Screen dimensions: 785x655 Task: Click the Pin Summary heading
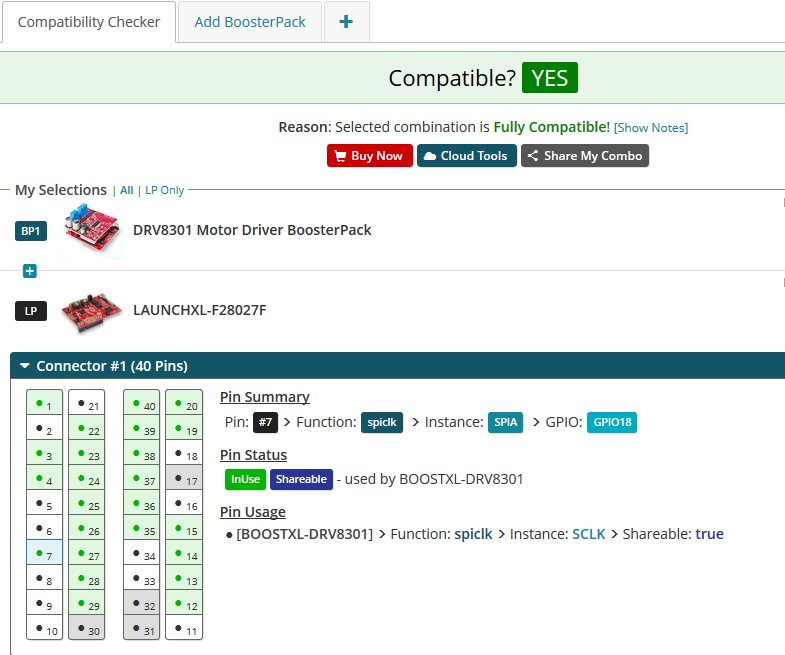point(265,397)
